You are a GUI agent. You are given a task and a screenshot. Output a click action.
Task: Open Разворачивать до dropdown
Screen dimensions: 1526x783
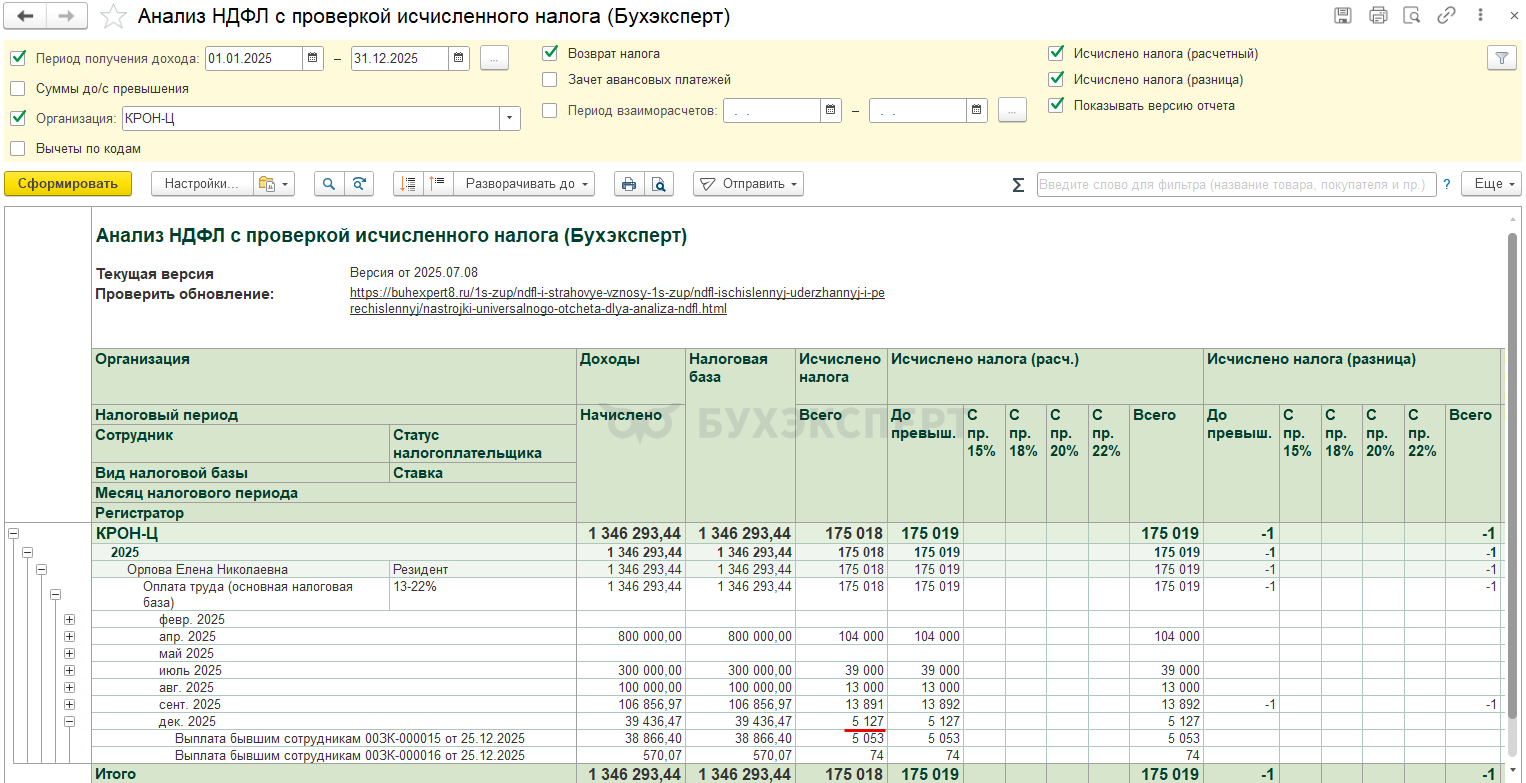[x=524, y=184]
